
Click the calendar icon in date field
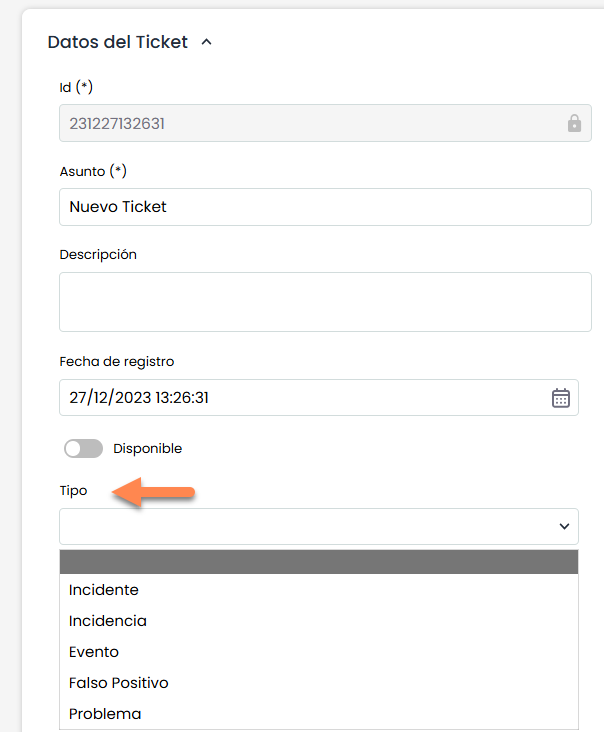pos(561,397)
